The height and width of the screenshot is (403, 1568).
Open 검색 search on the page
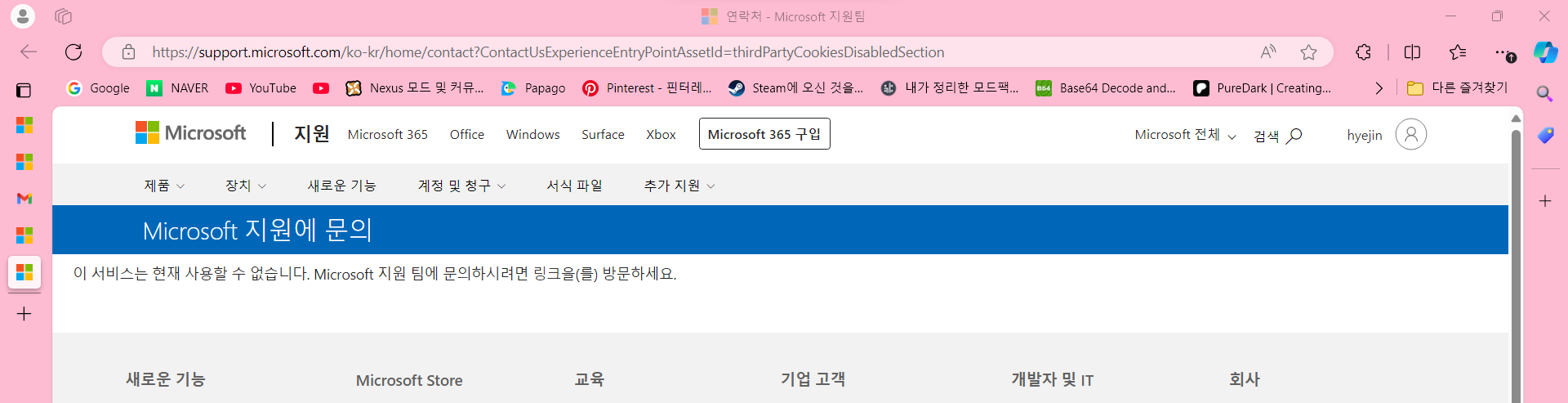point(1278,136)
